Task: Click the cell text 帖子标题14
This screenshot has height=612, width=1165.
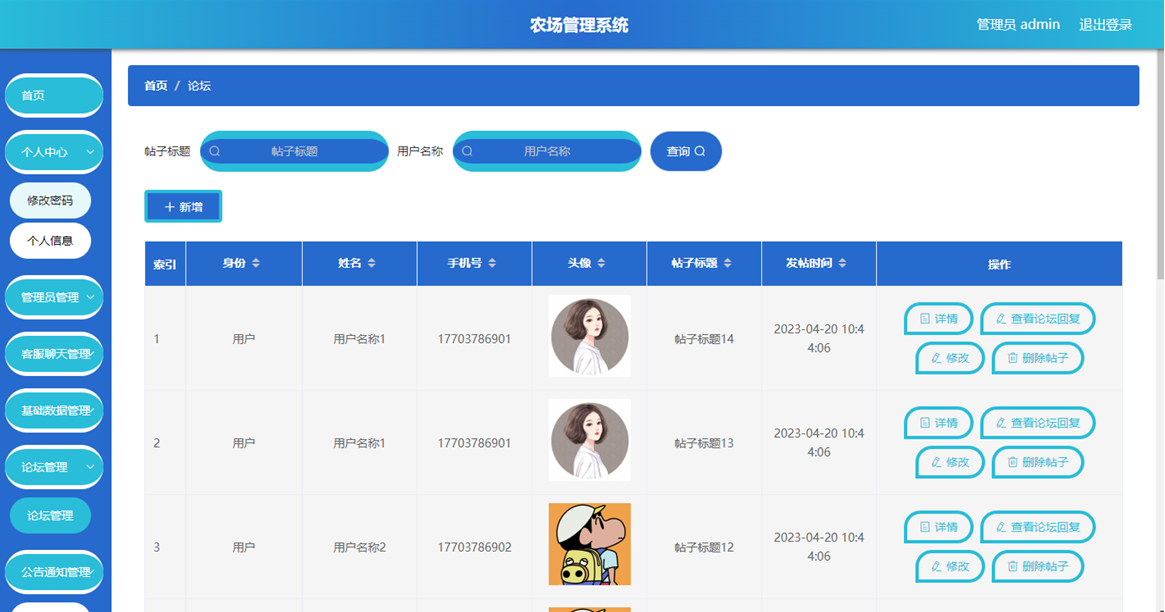Action: coord(704,339)
